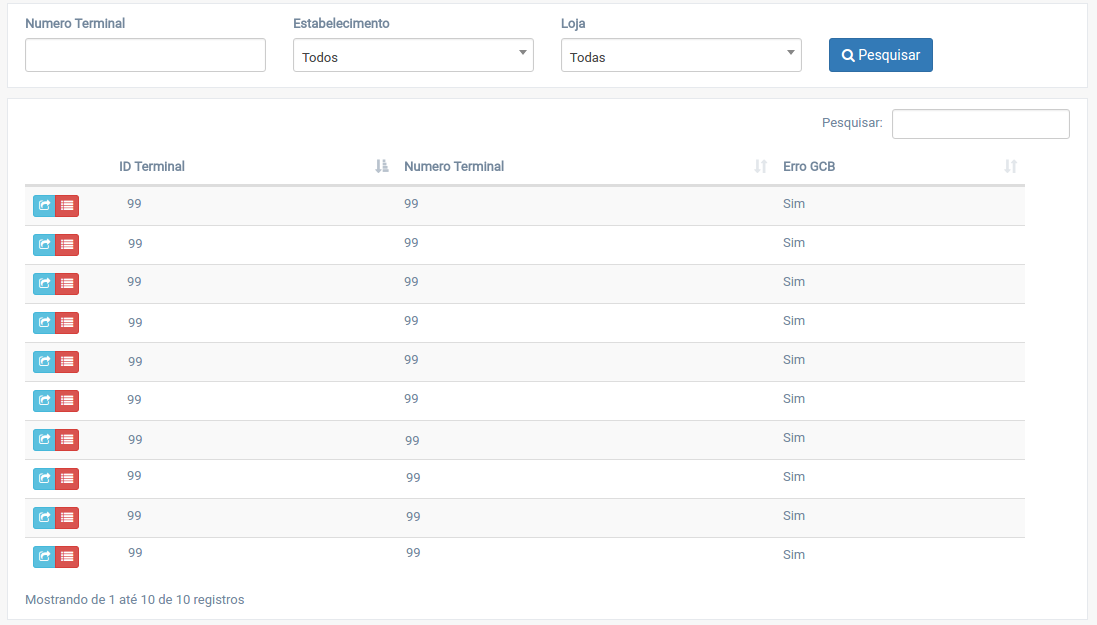The height and width of the screenshot is (625, 1097).
Task: Sort by Erro GCB sort arrows
Action: point(1010,166)
